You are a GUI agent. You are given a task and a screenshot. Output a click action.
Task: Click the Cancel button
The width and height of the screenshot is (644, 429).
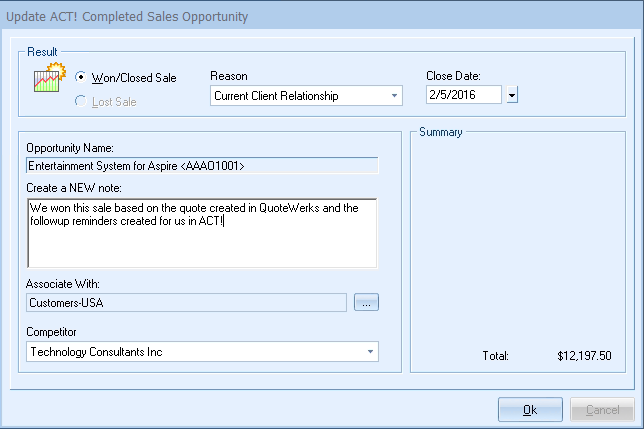click(x=601, y=410)
